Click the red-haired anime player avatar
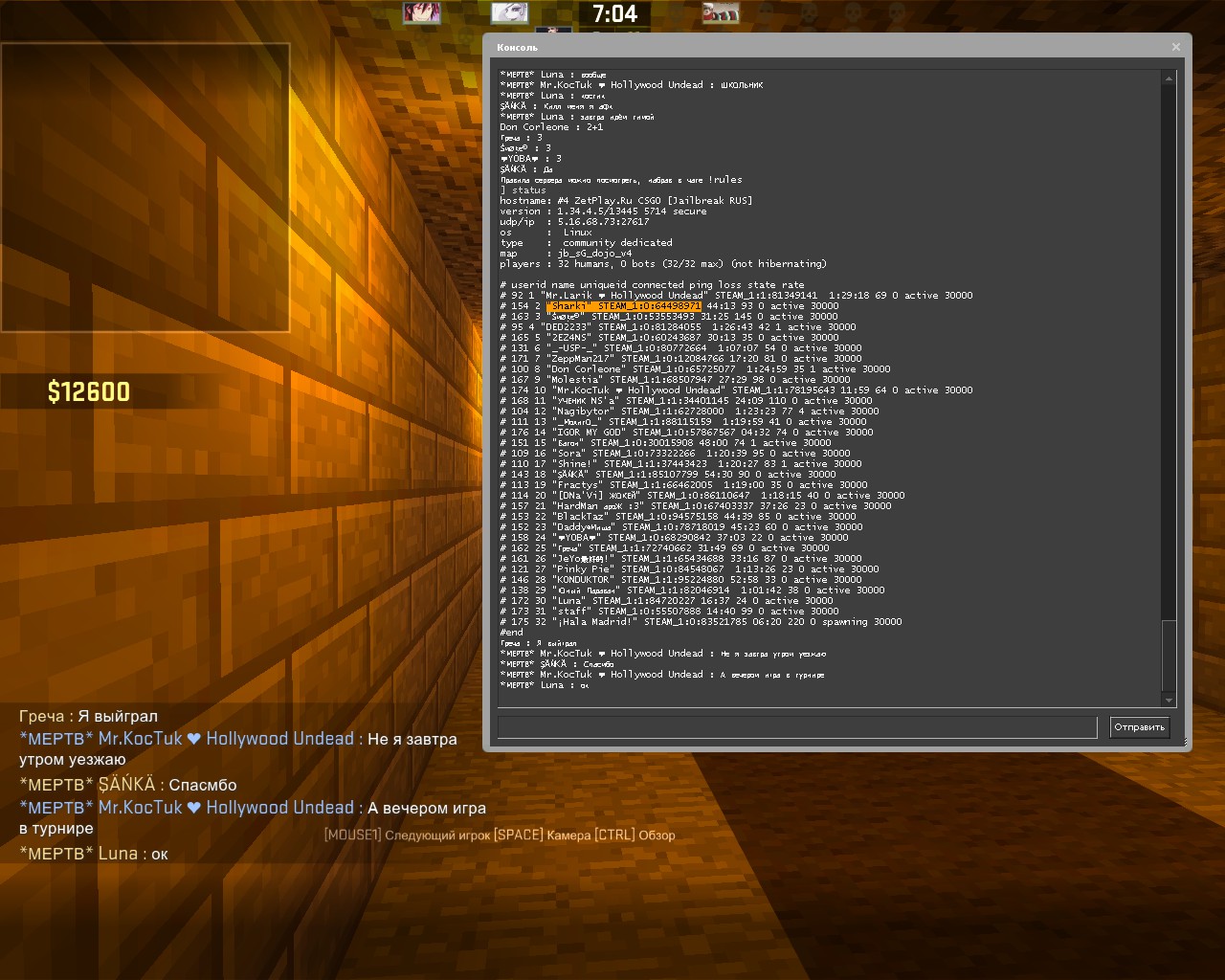Image resolution: width=1225 pixels, height=980 pixels. click(421, 12)
